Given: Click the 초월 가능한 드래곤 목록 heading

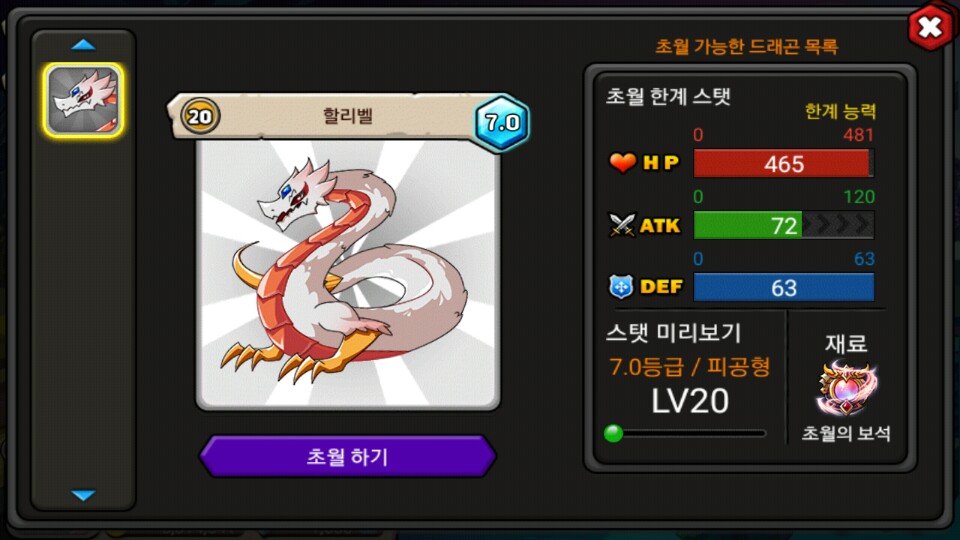Looking at the screenshot, I should click(x=746, y=47).
